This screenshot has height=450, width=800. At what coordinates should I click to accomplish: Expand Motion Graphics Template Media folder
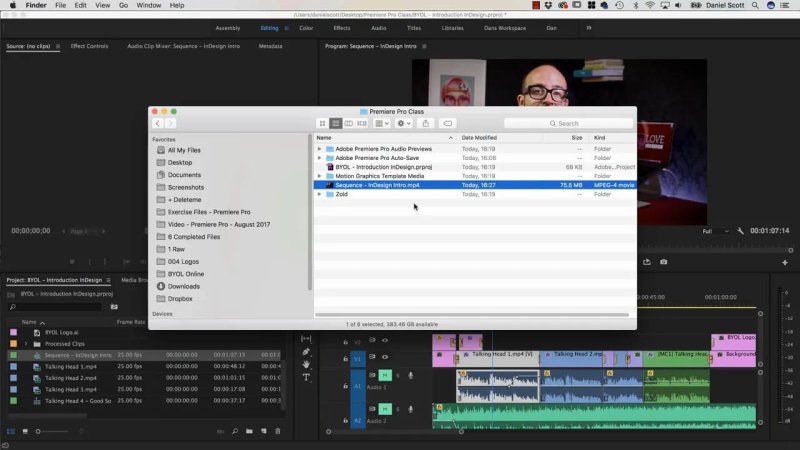pyautogui.click(x=319, y=176)
